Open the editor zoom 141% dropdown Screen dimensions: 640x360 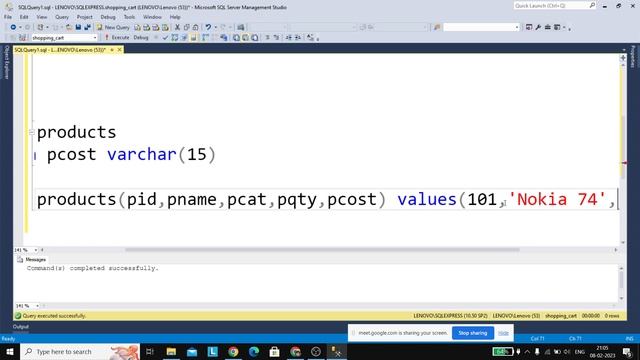(x=36, y=250)
